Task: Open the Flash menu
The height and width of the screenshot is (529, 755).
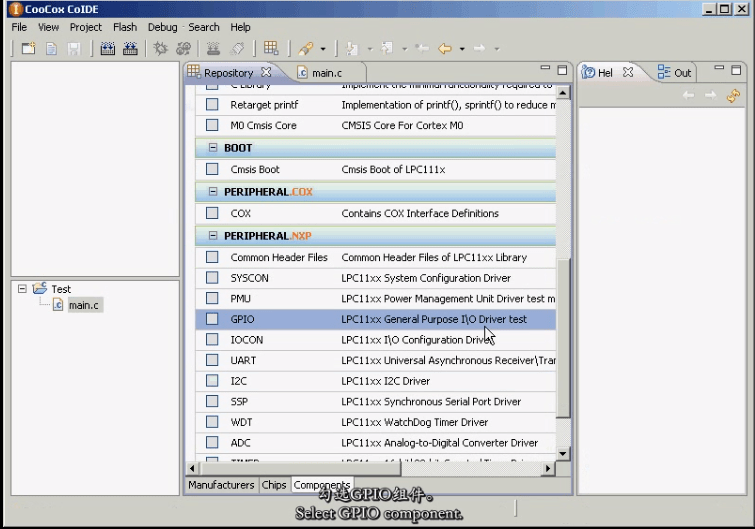Action: 125,27
